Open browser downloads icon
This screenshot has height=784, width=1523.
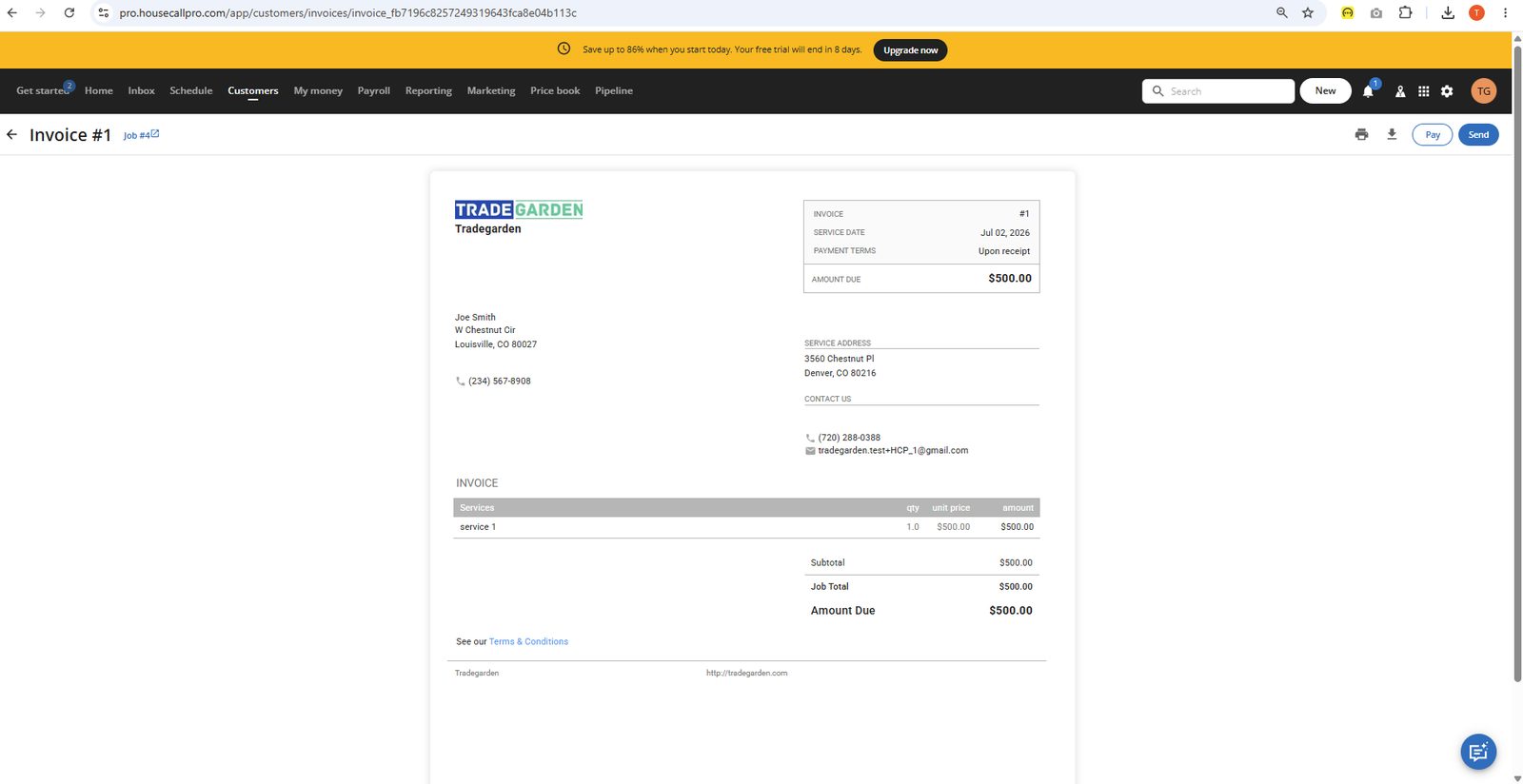(1448, 12)
